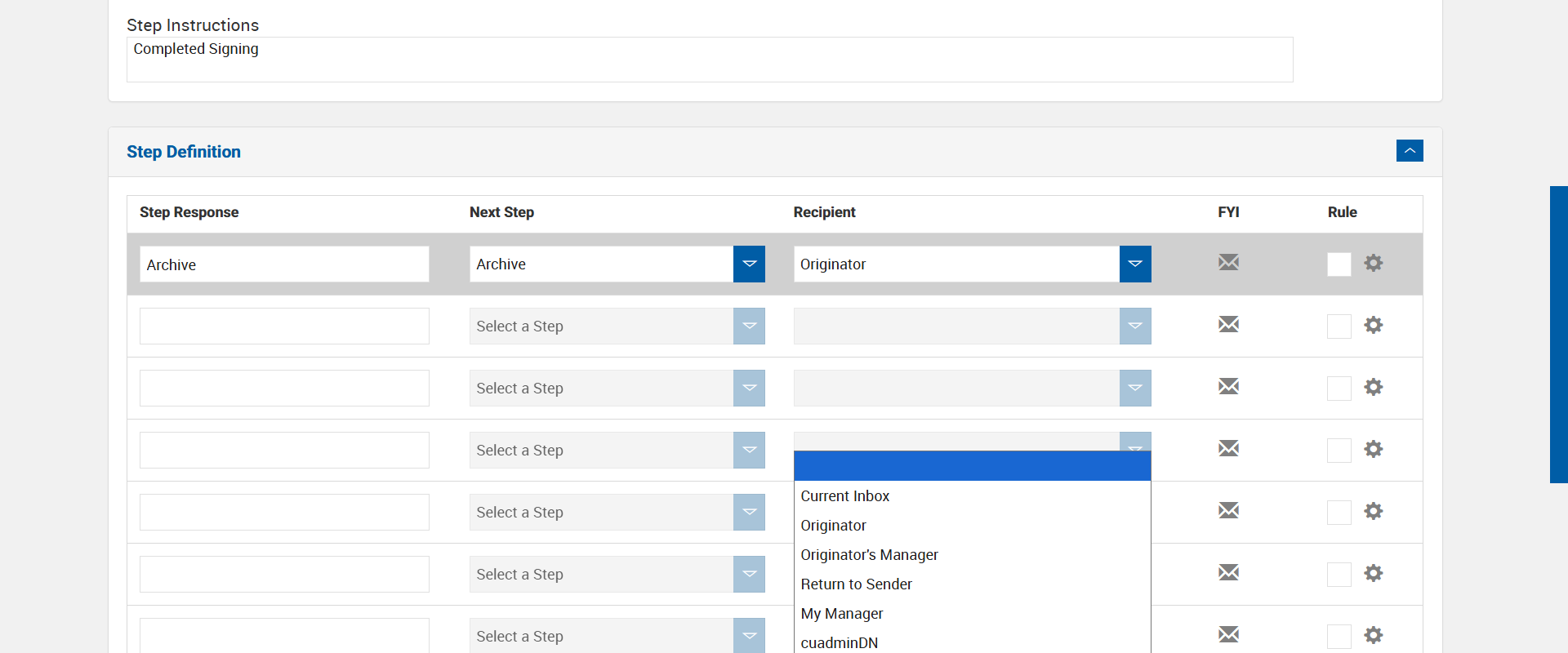Open rule settings gear in second row
Image resolution: width=1568 pixels, height=653 pixels.
pos(1374,325)
